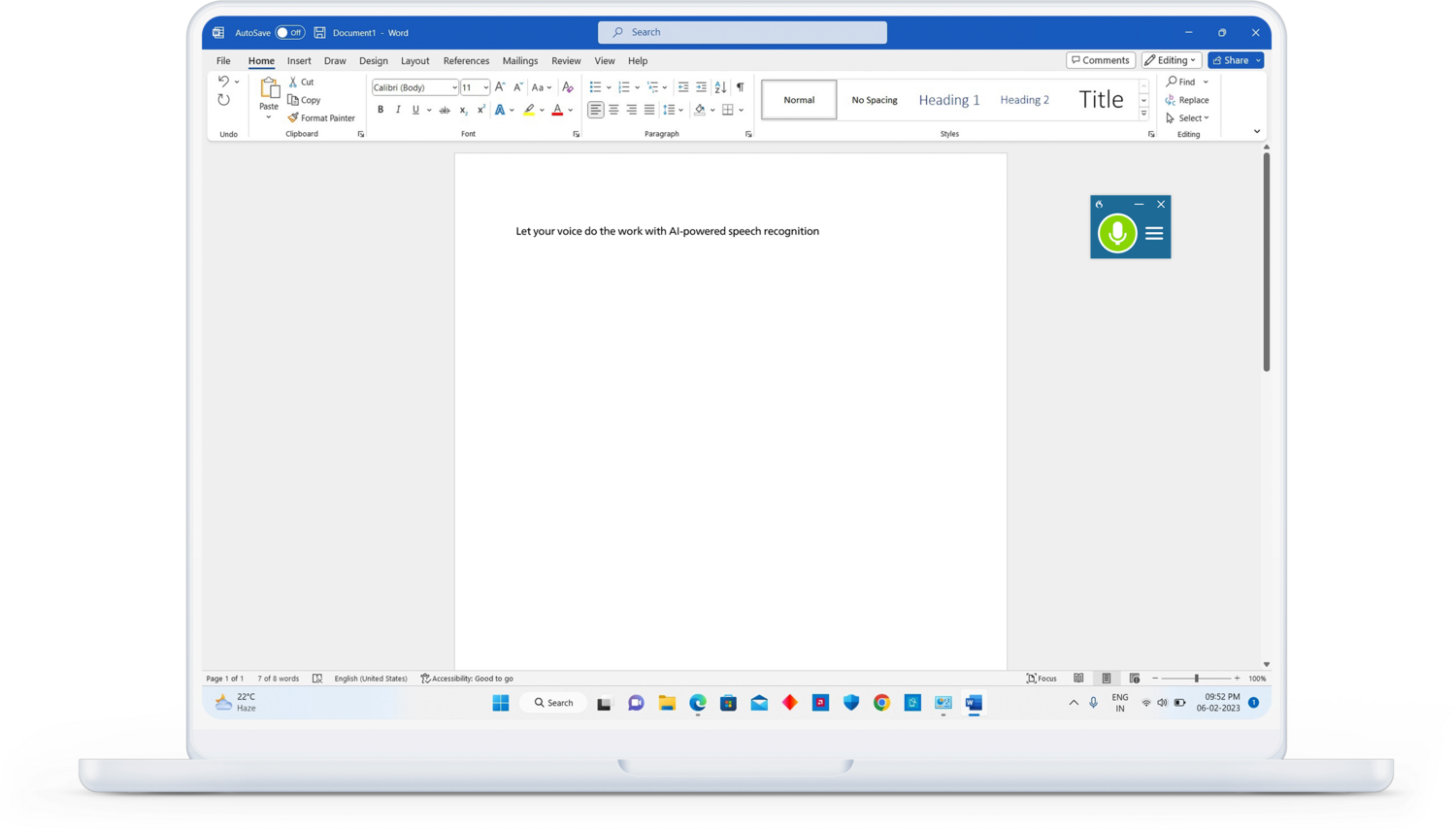The height and width of the screenshot is (830, 1456).
Task: Apply strikethrough to text
Action: tap(445, 110)
